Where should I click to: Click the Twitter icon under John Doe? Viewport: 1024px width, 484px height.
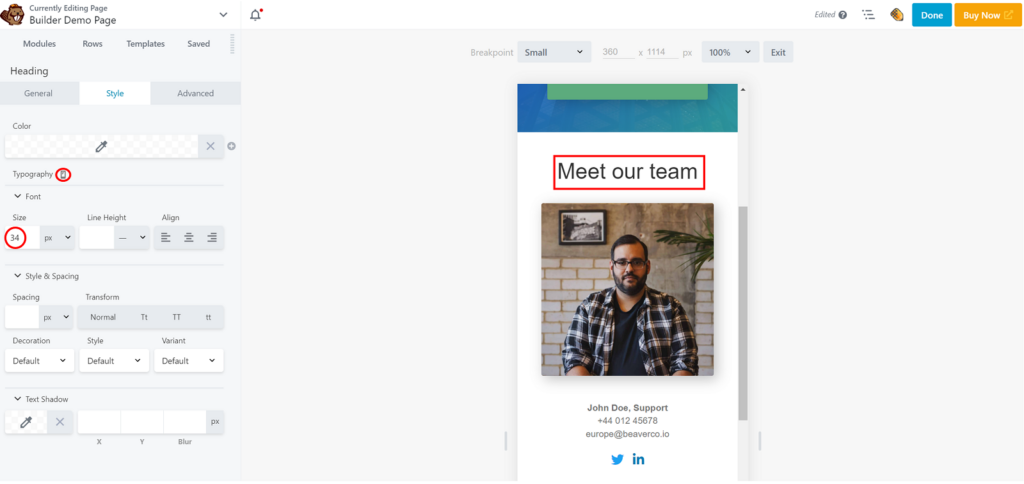tap(617, 459)
